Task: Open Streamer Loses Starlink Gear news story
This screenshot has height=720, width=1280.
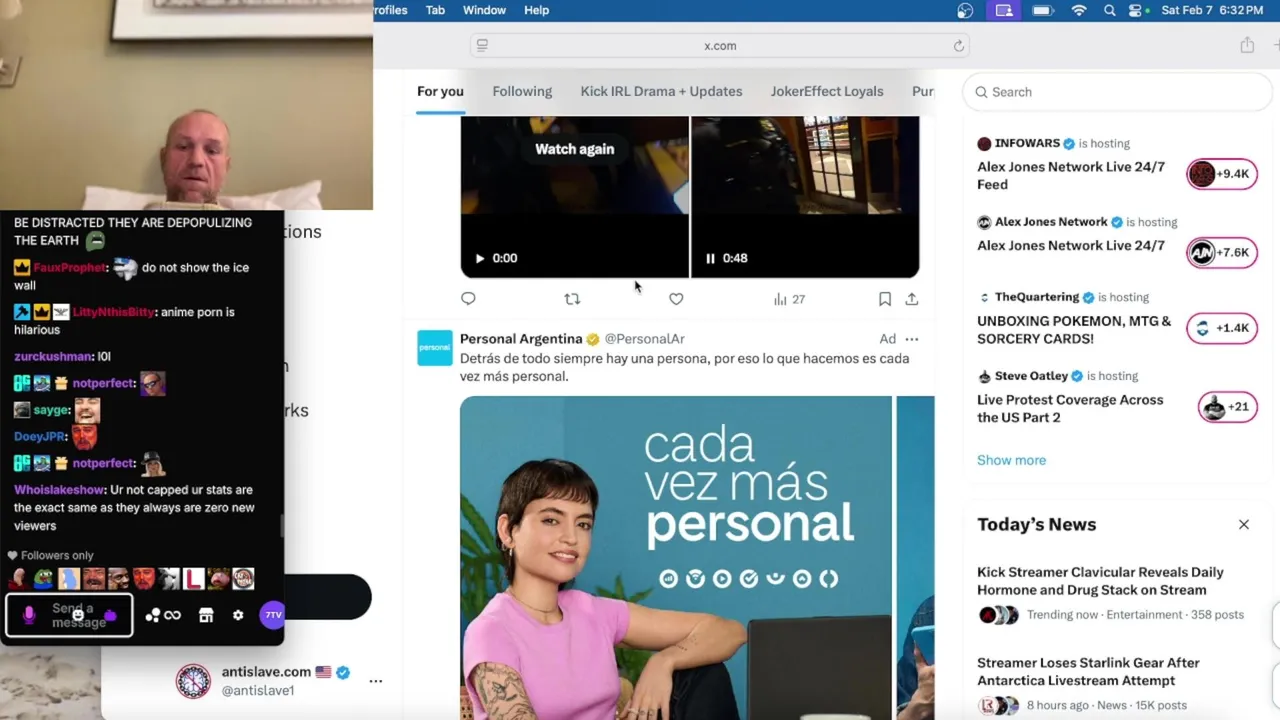Action: [x=1088, y=671]
